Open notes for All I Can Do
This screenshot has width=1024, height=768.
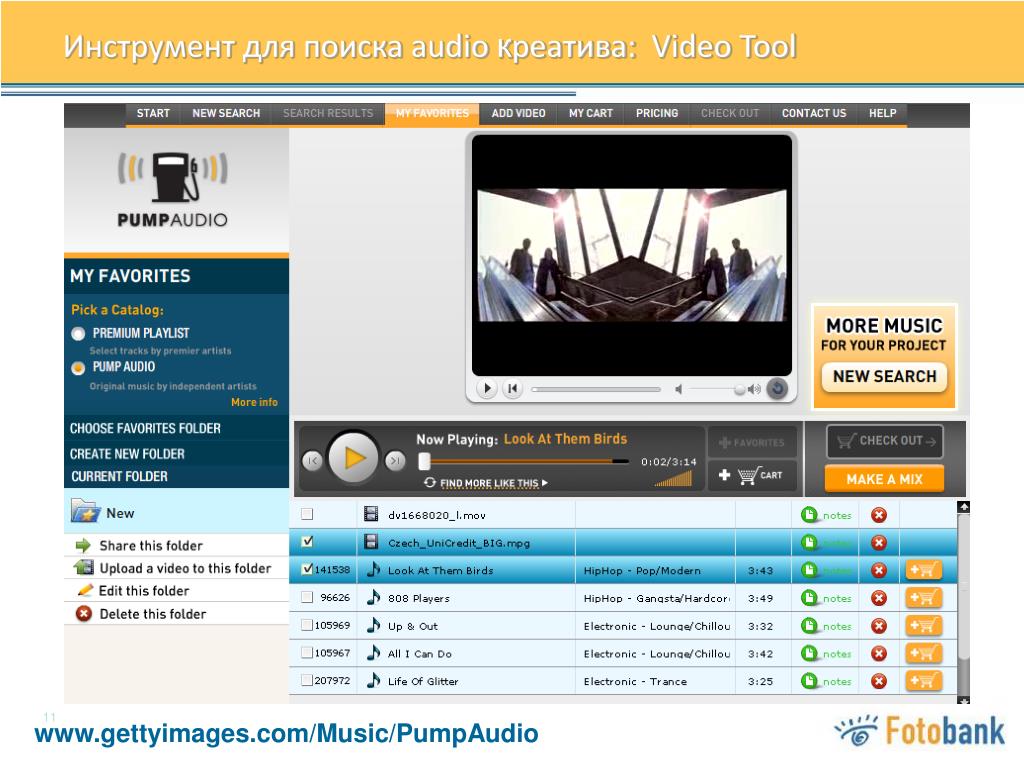pos(826,653)
